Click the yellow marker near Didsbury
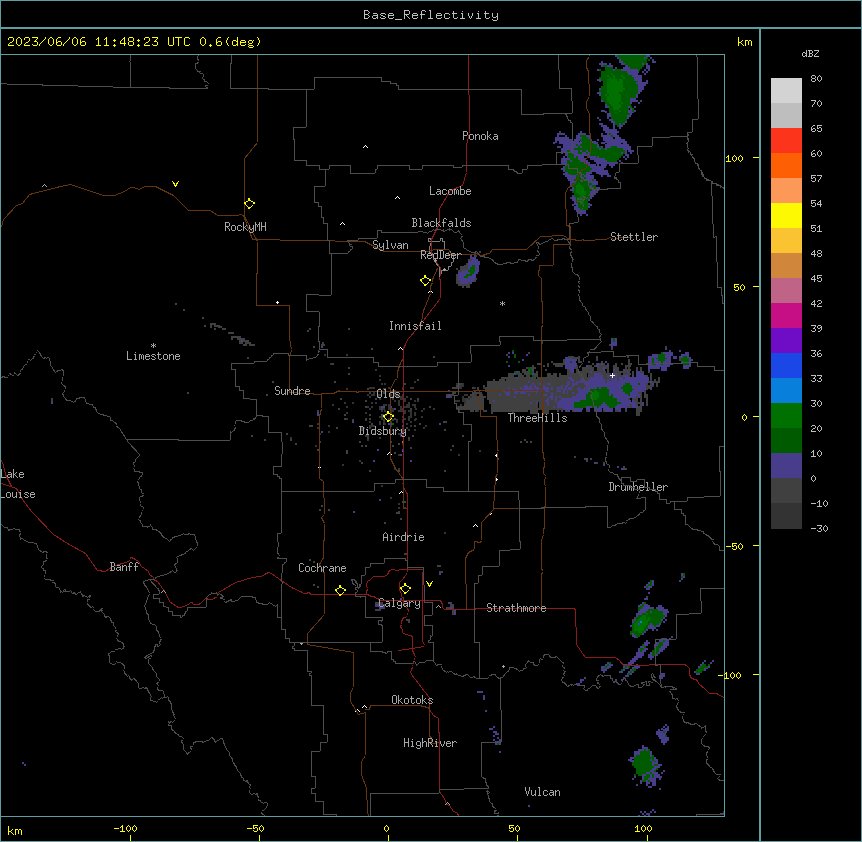862x842 pixels. pos(388,417)
